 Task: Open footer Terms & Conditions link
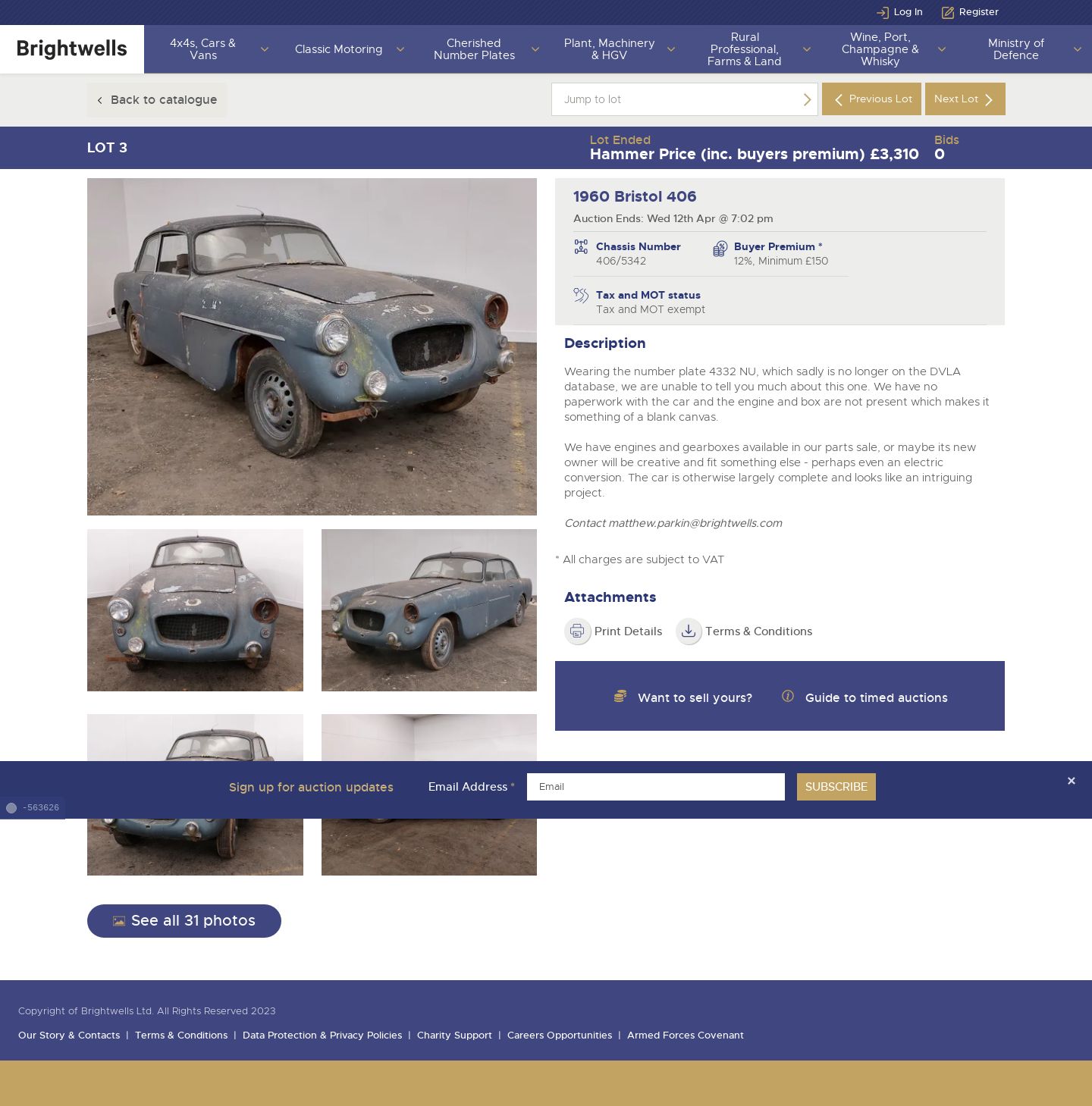coord(181,1036)
